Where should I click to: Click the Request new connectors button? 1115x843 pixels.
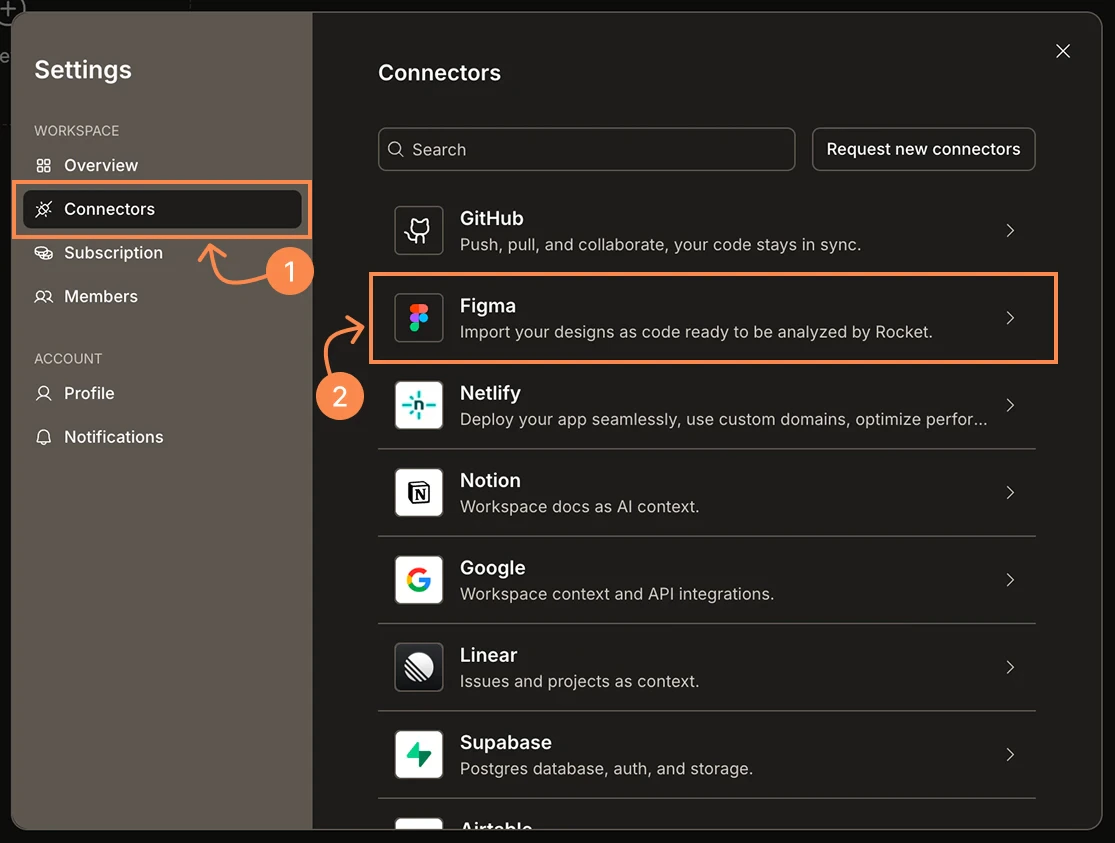[923, 149]
